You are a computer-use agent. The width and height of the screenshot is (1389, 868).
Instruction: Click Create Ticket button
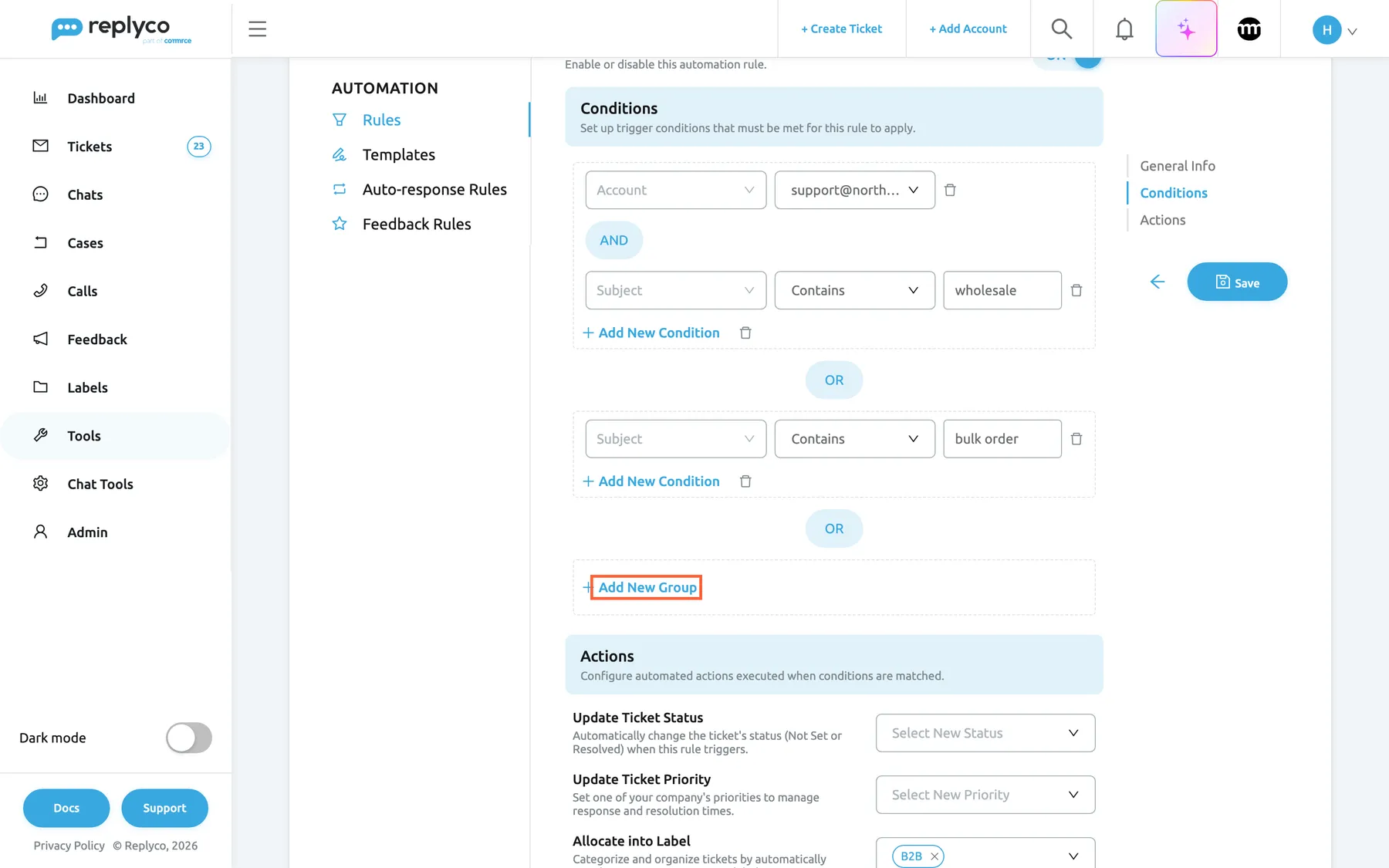click(841, 29)
